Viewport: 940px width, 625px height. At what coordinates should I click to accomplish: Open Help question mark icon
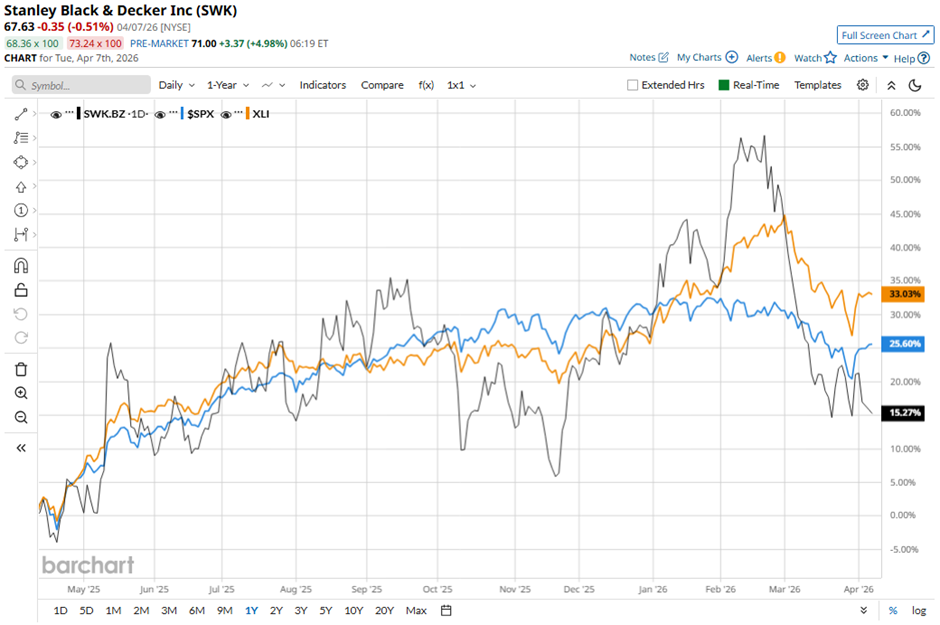point(924,58)
